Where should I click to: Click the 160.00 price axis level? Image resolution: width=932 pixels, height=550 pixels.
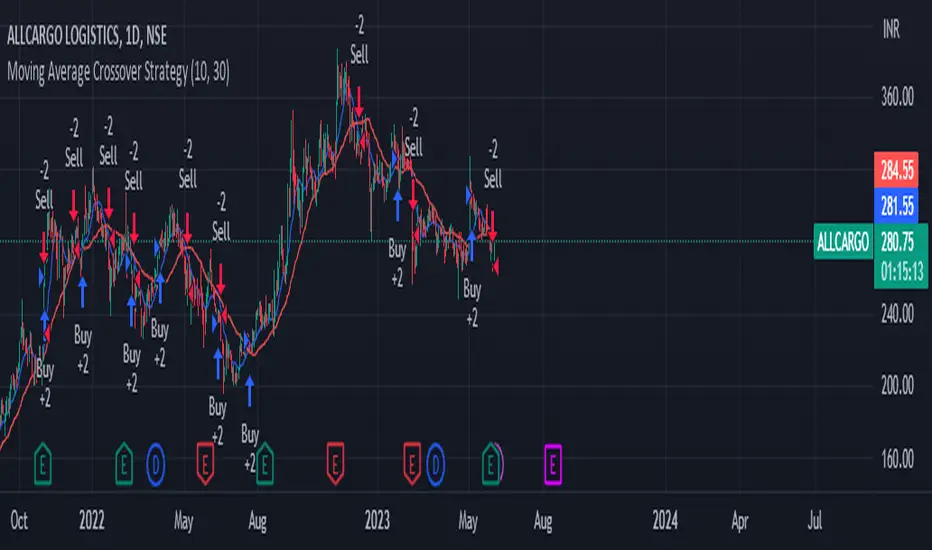click(897, 458)
